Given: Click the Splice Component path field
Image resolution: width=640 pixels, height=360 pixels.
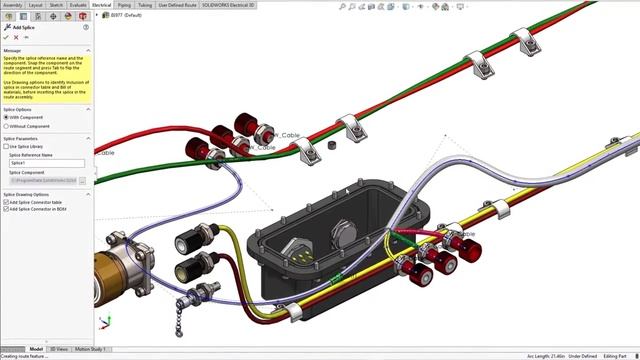Looking at the screenshot, I should pos(43,180).
